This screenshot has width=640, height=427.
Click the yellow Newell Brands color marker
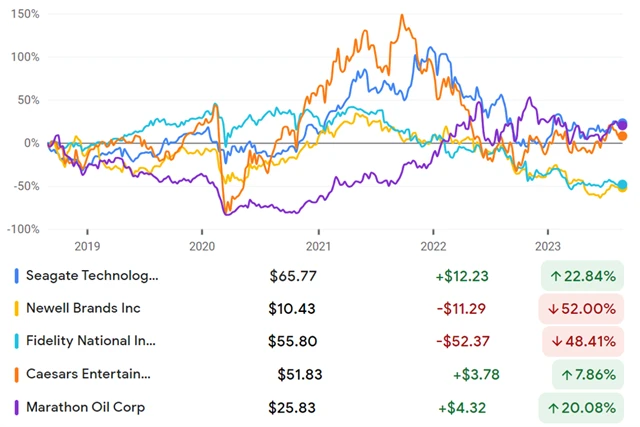[15, 308]
